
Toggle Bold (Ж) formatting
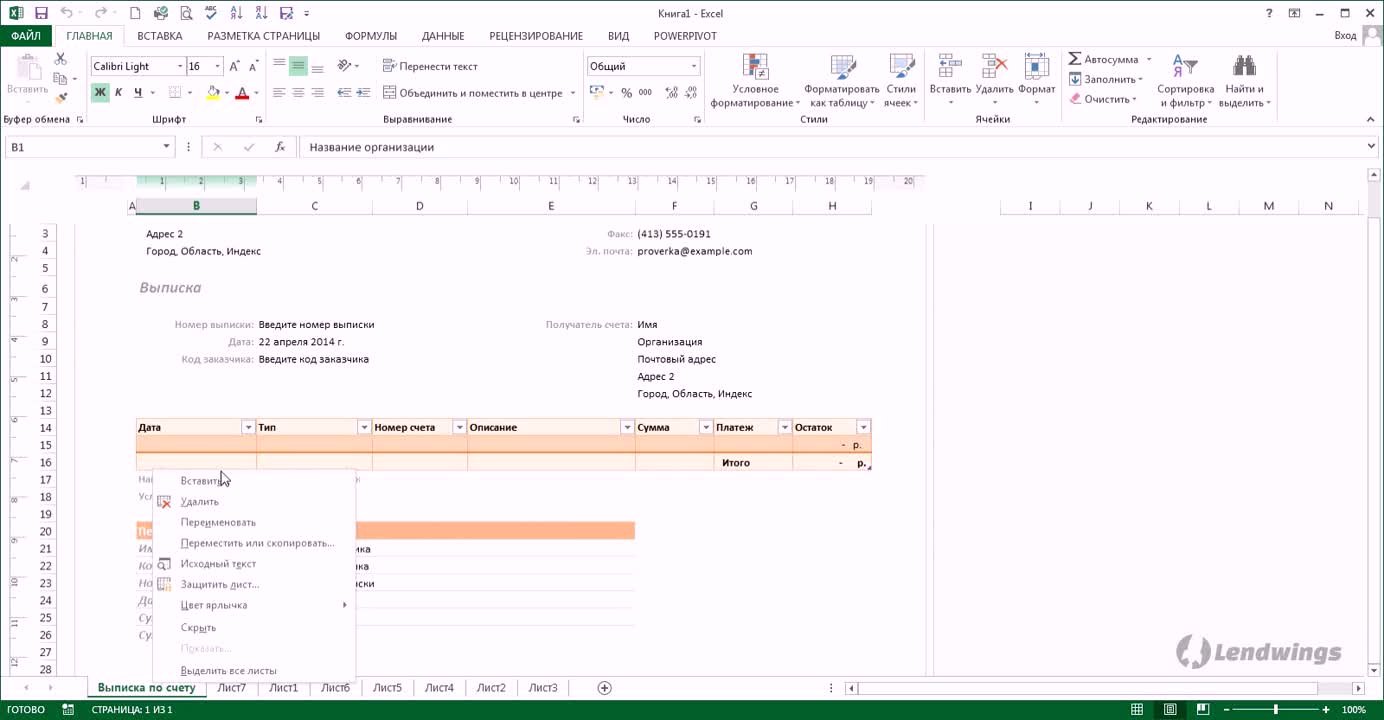click(100, 93)
